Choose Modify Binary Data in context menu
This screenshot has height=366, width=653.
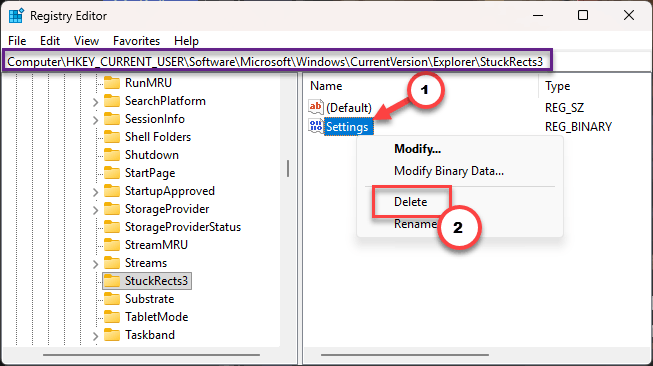tap(449, 171)
